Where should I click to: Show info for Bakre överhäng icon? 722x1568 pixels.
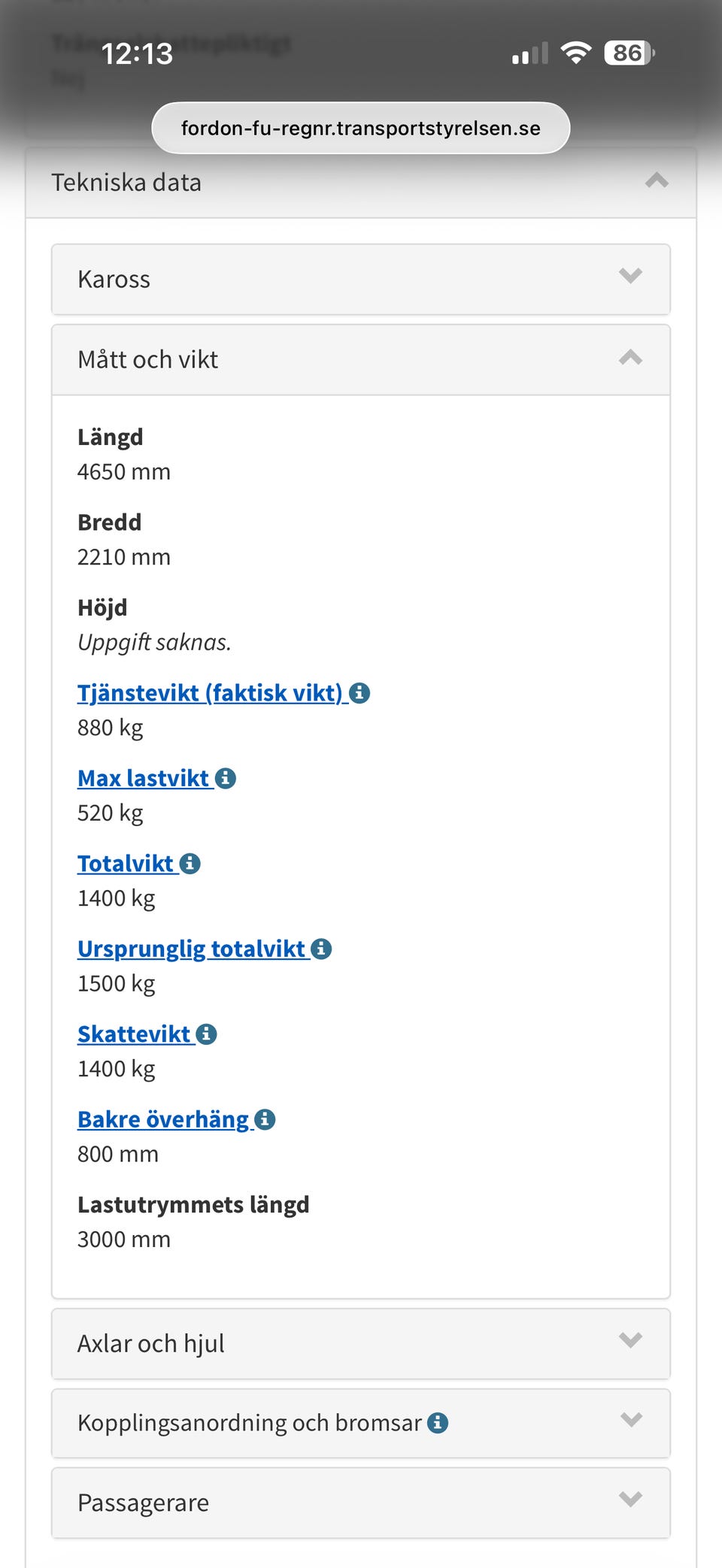tap(265, 1120)
